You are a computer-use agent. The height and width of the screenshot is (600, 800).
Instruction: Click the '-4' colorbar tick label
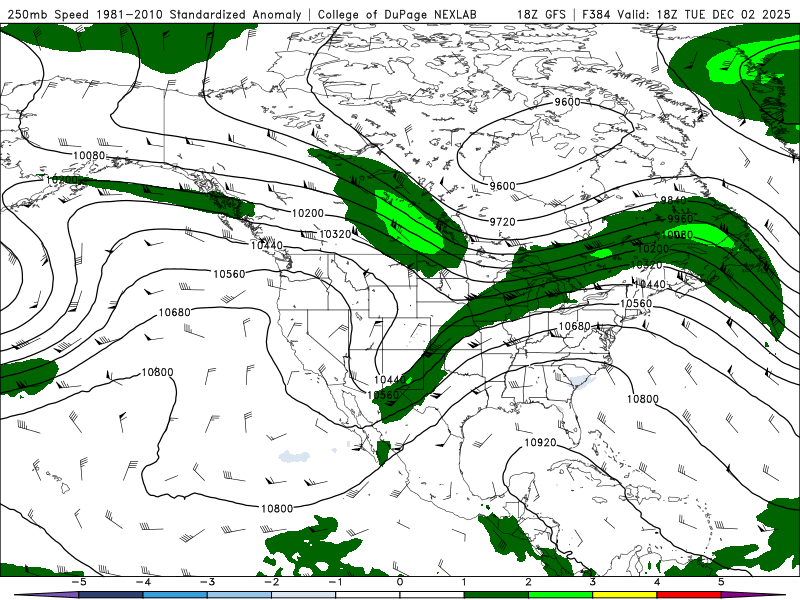click(x=142, y=582)
